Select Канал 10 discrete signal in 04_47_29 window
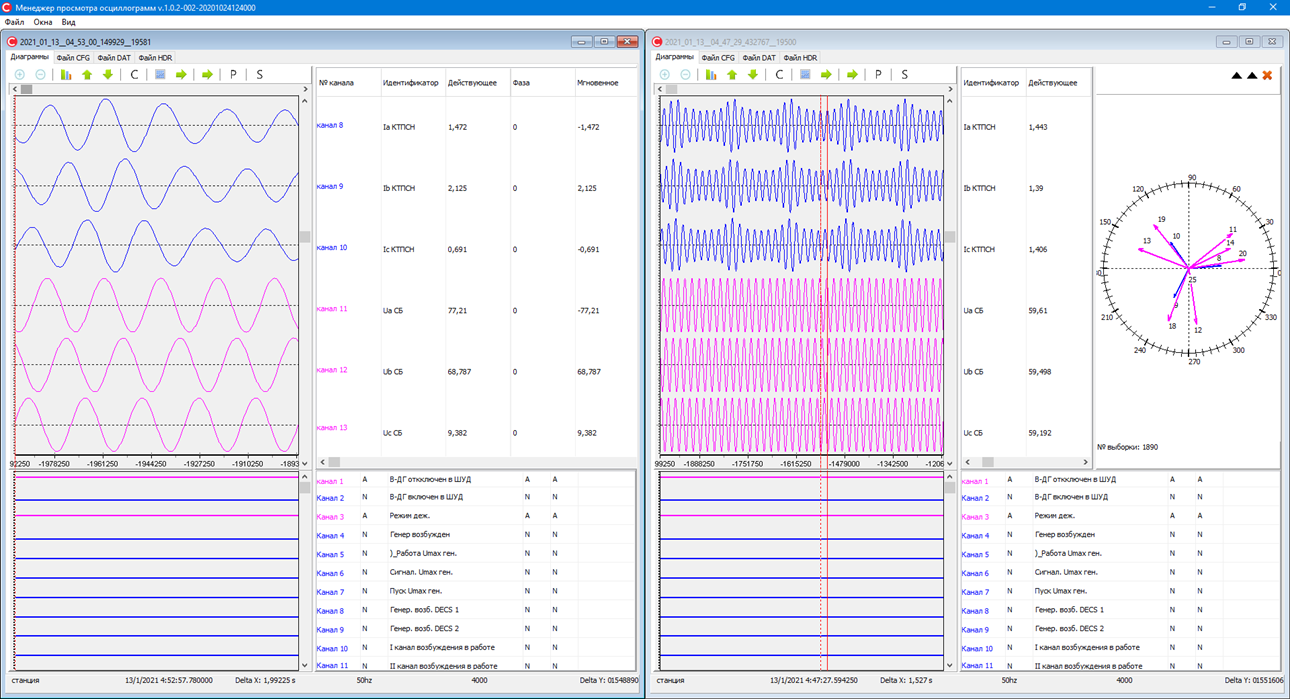The image size is (1290, 699). [977, 648]
